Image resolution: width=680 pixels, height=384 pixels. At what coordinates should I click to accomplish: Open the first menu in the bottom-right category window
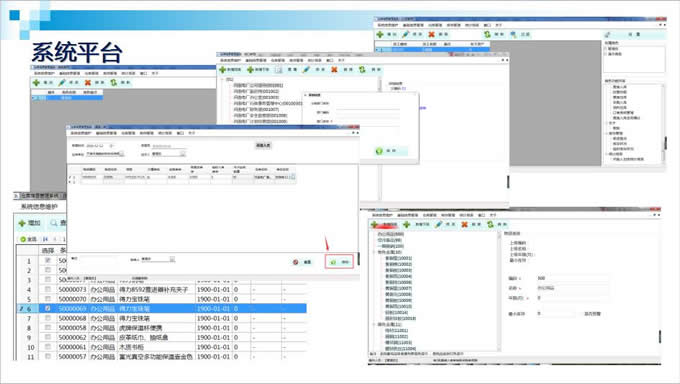(x=382, y=215)
